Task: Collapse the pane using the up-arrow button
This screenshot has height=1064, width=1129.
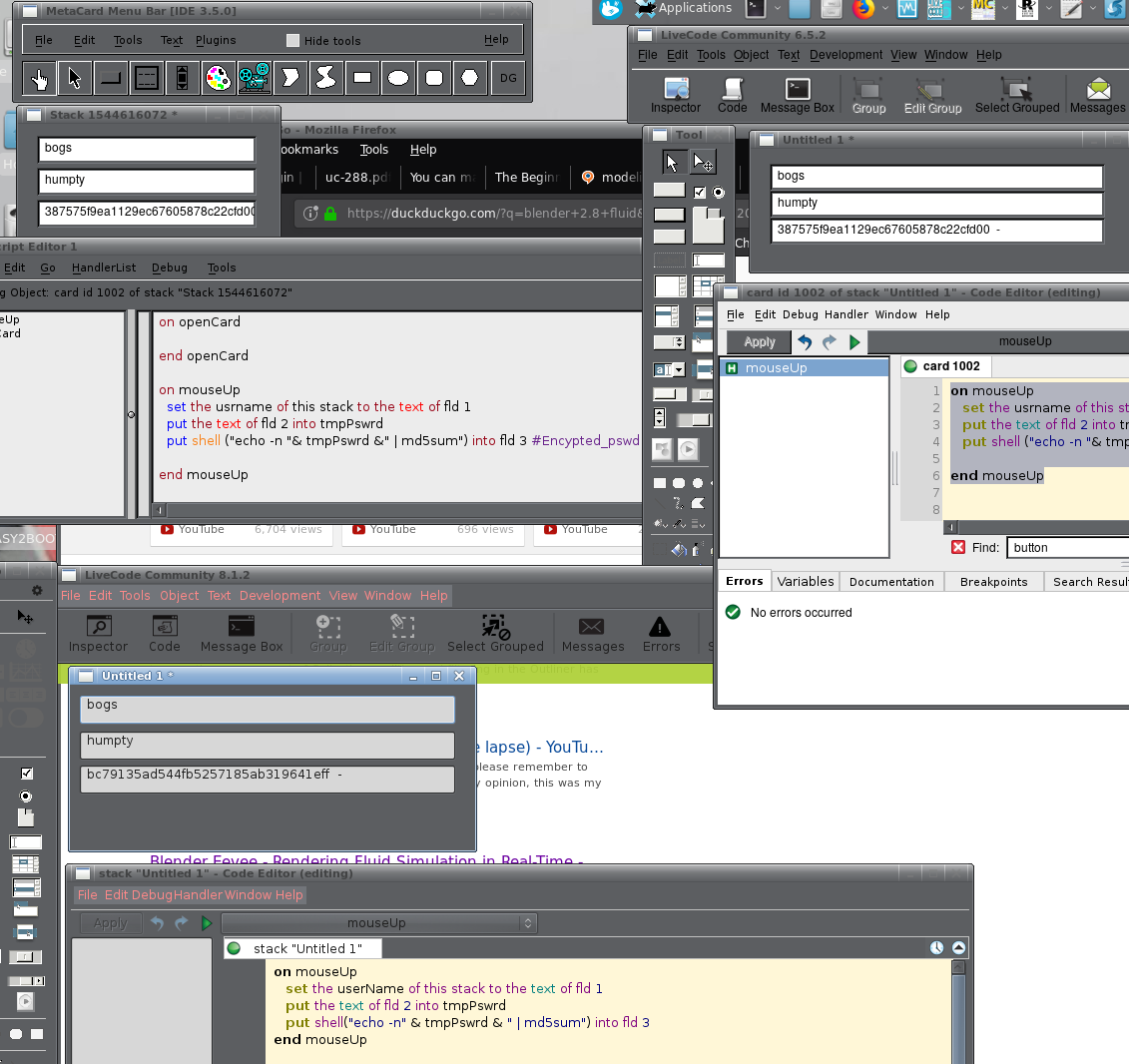Action: tap(958, 948)
